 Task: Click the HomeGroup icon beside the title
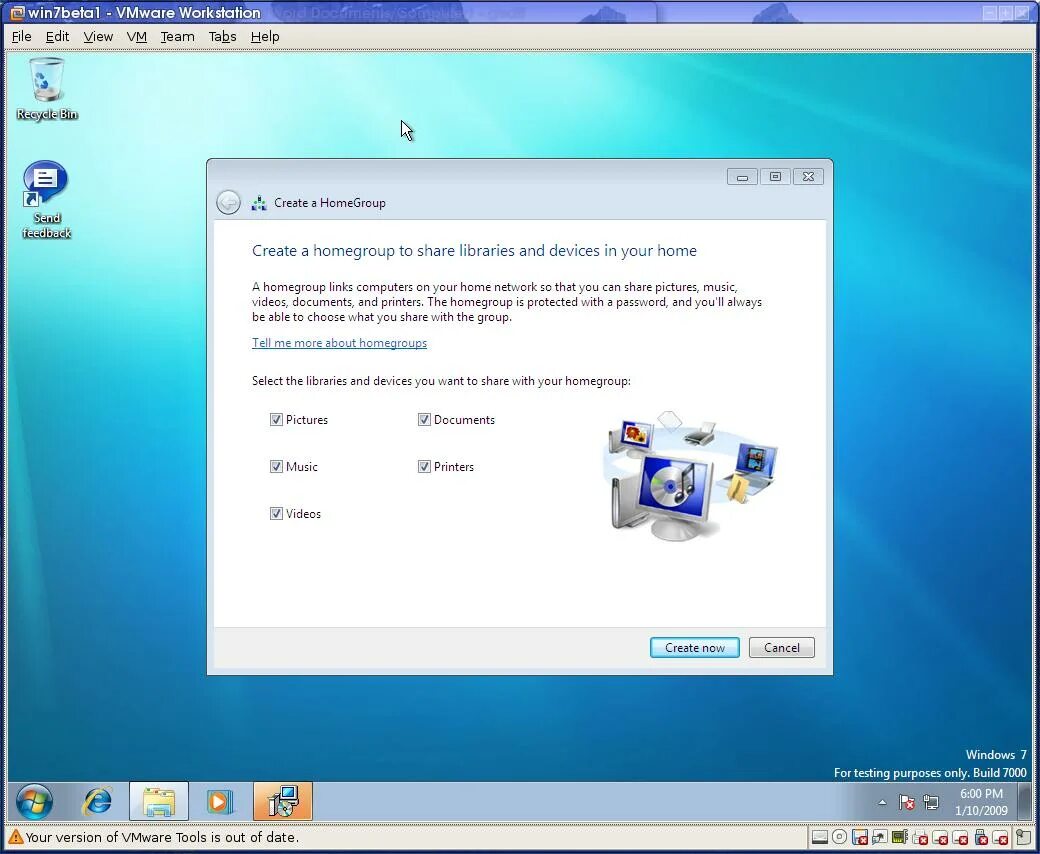pyautogui.click(x=259, y=203)
